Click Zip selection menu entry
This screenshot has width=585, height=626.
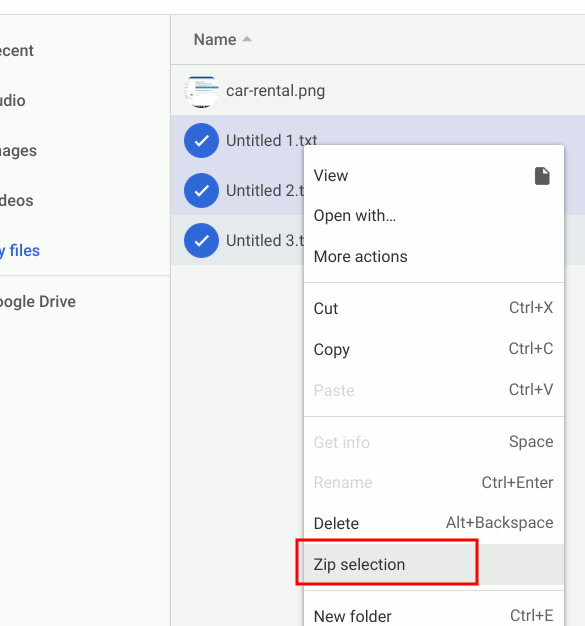434,565
